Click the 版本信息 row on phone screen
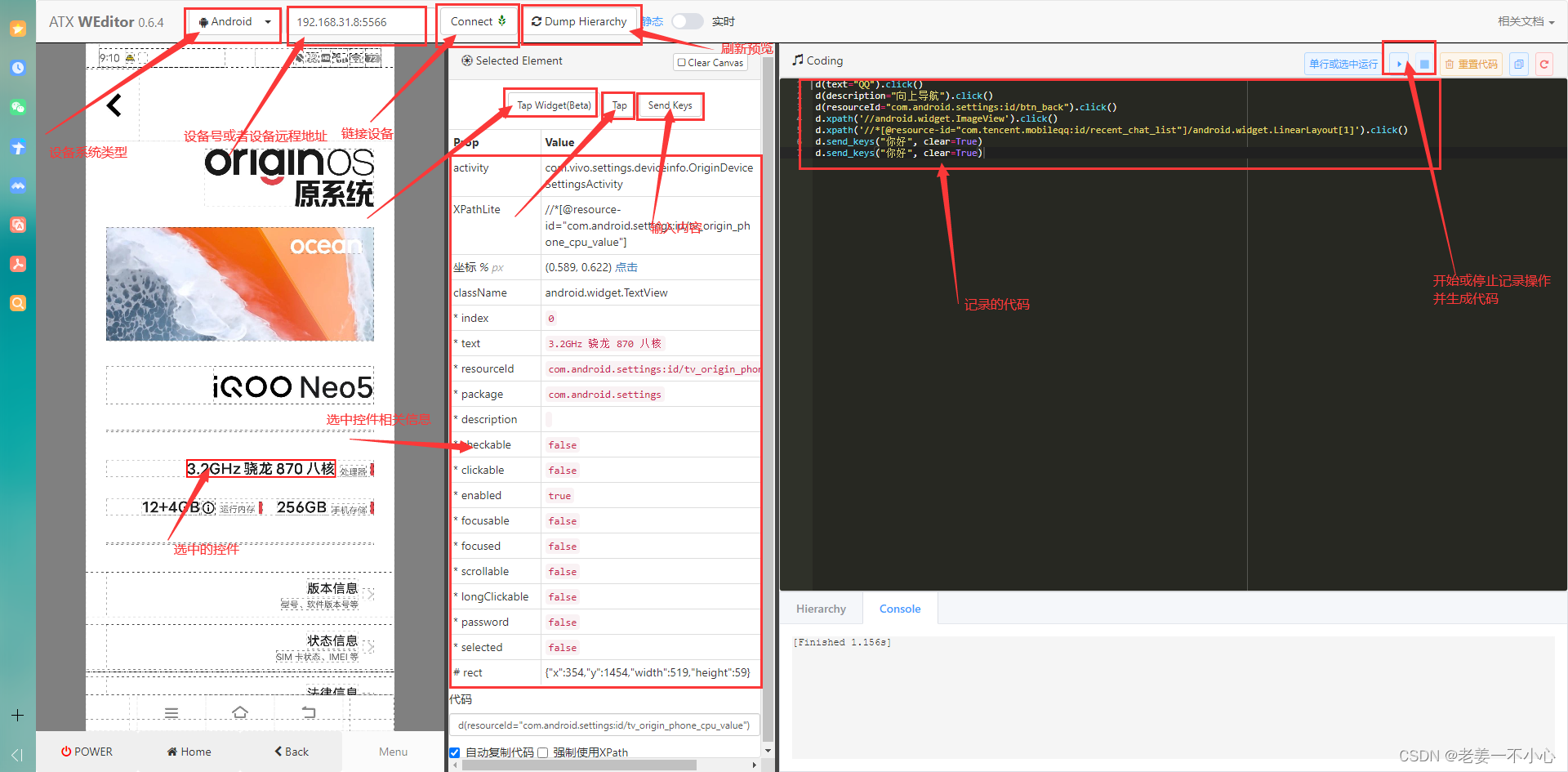The height and width of the screenshot is (772, 1568). [x=240, y=596]
